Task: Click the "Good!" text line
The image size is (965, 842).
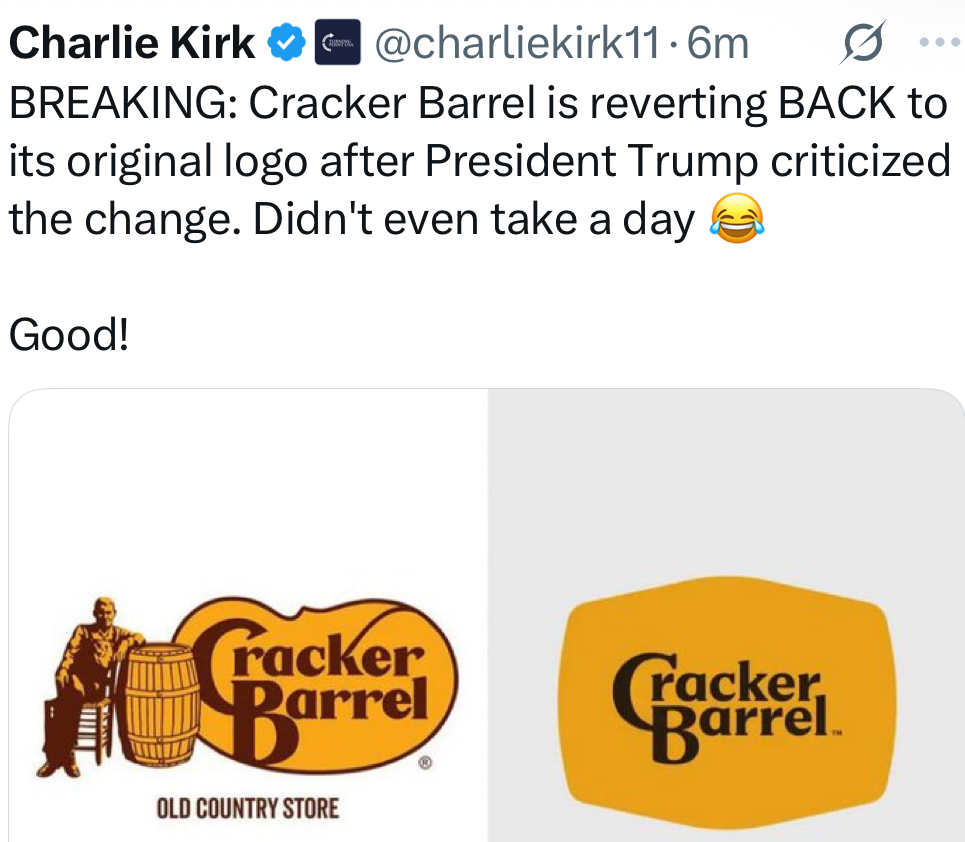Action: pyautogui.click(x=68, y=335)
